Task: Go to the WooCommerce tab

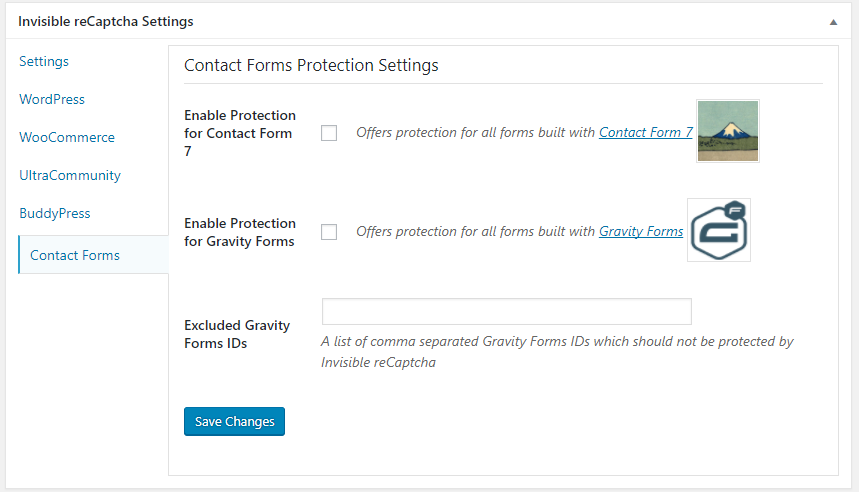Action: [x=67, y=137]
